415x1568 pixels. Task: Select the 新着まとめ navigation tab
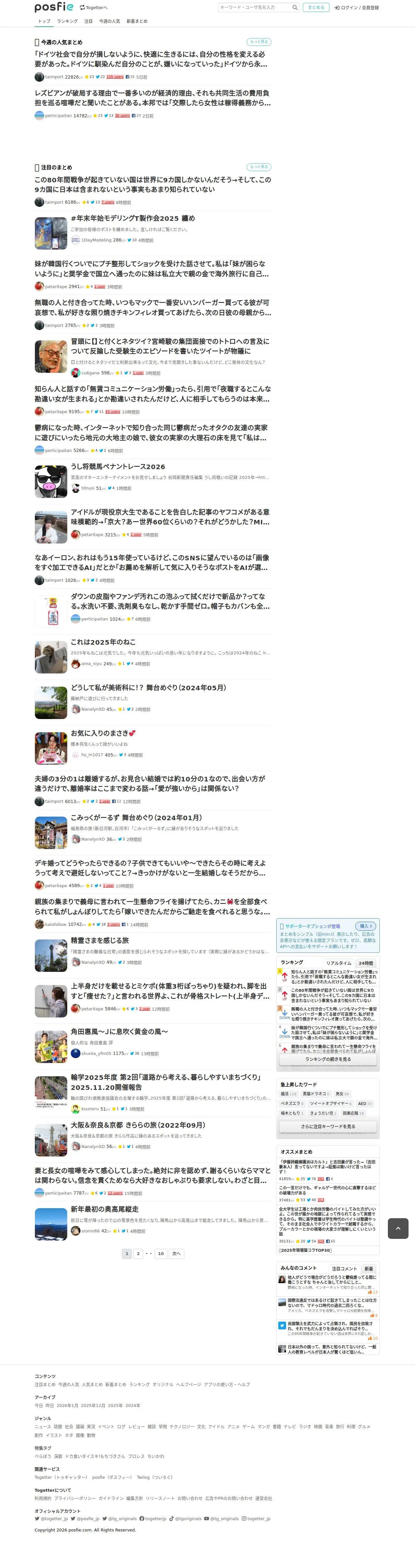pyautogui.click(x=137, y=21)
